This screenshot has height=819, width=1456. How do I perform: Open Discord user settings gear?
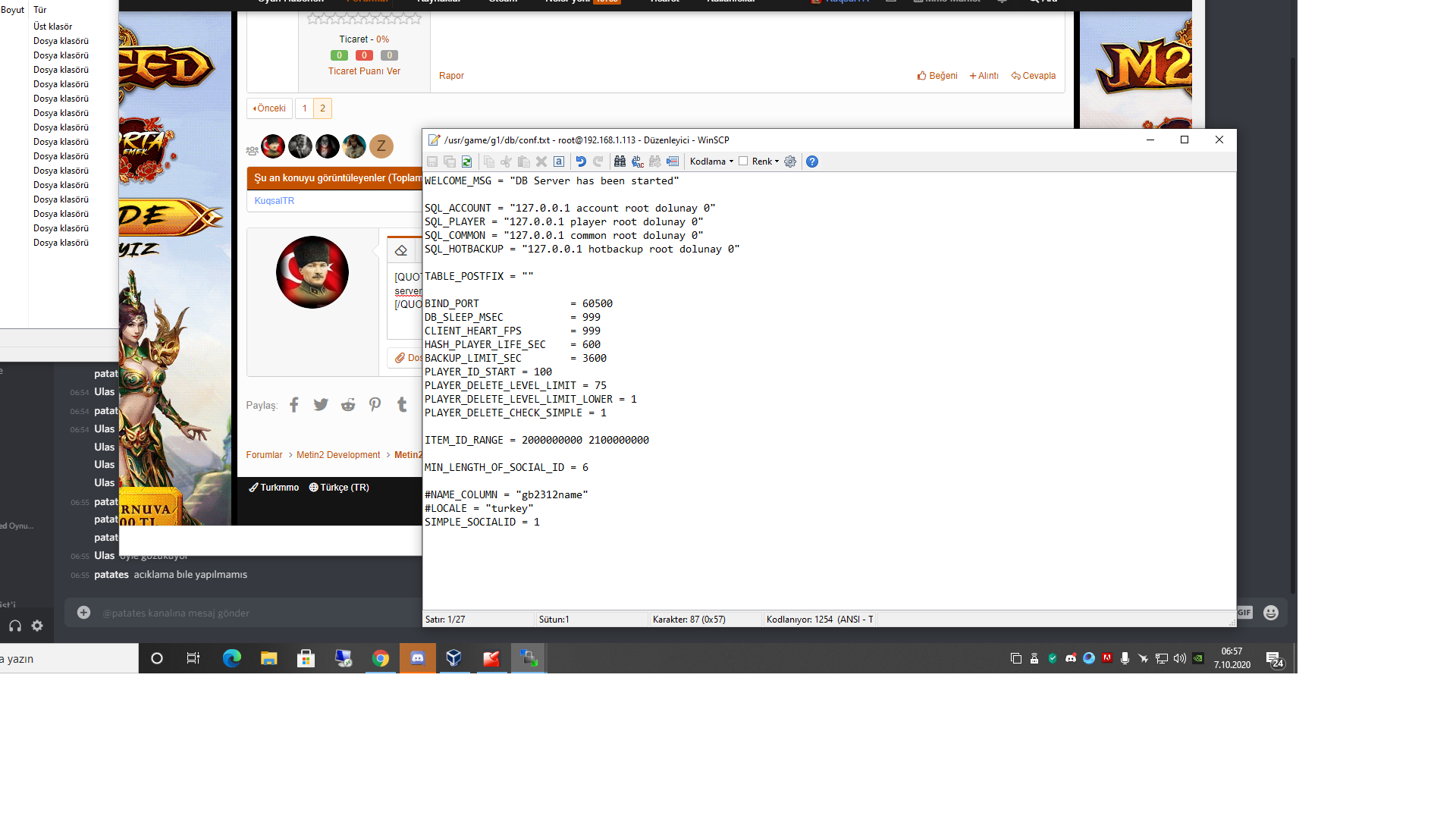(x=37, y=626)
